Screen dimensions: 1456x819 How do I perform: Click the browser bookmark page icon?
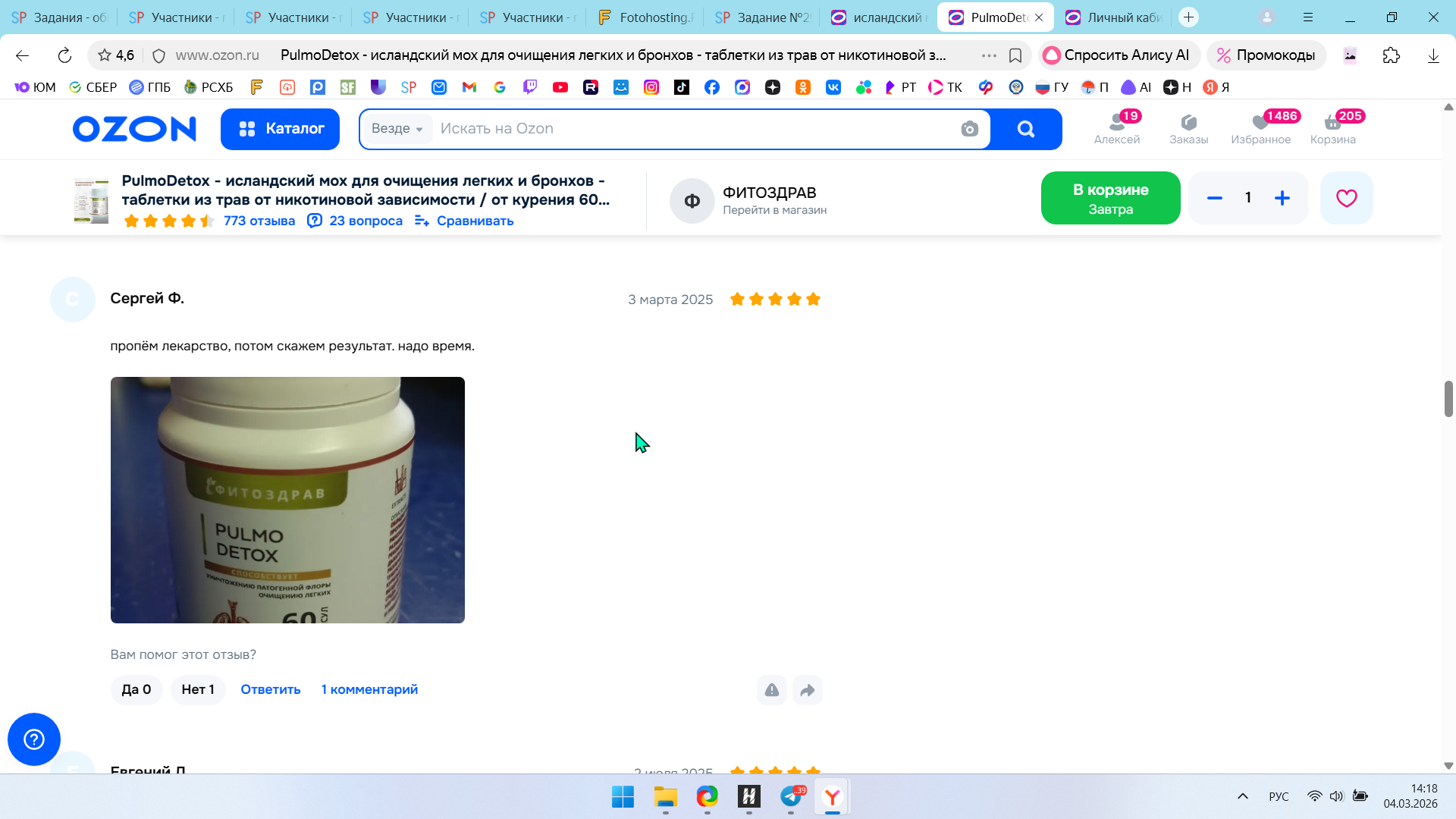tap(1015, 55)
